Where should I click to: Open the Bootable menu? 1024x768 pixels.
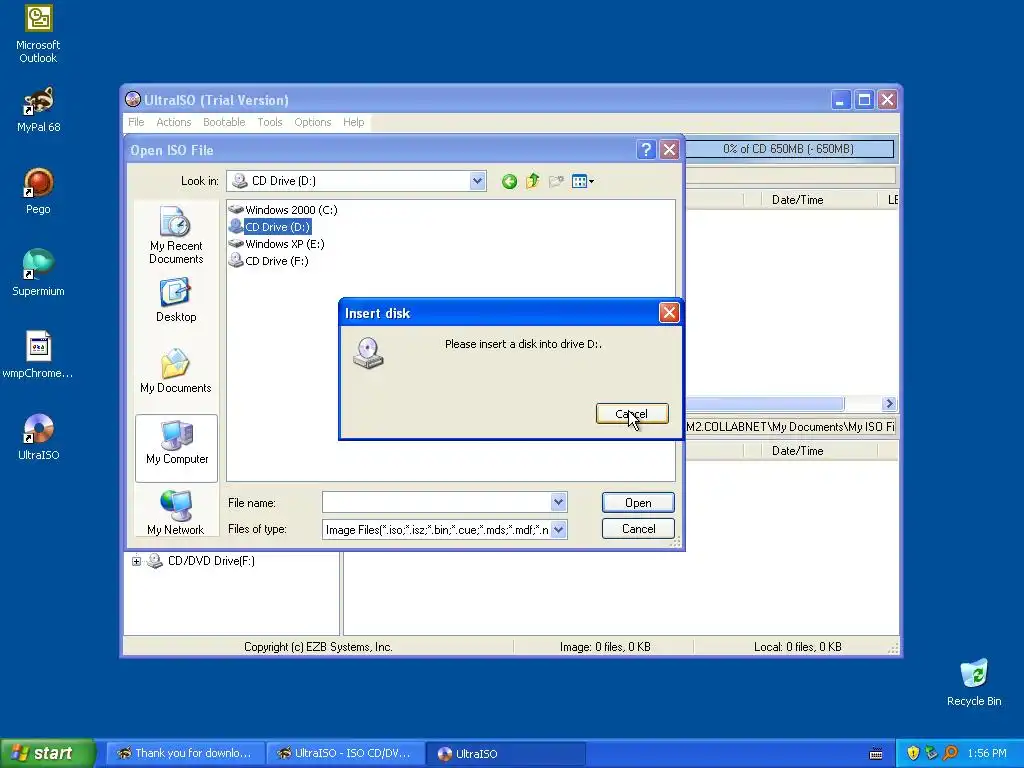click(x=224, y=122)
